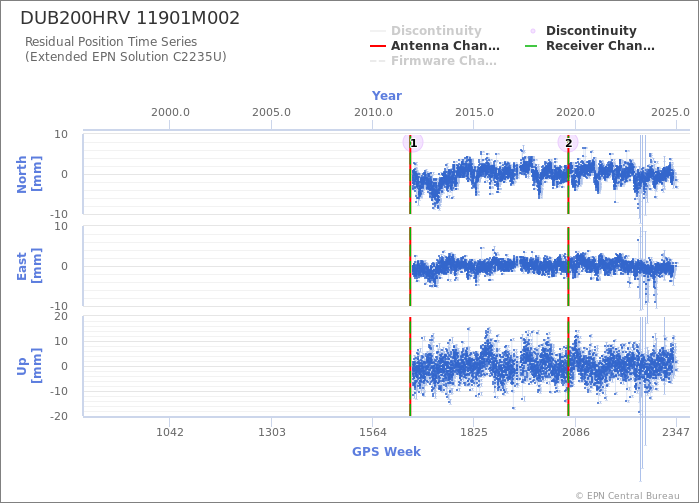The image size is (700, 504).
Task: Toggle the Receiver Change legend entry
Action: click(590, 46)
